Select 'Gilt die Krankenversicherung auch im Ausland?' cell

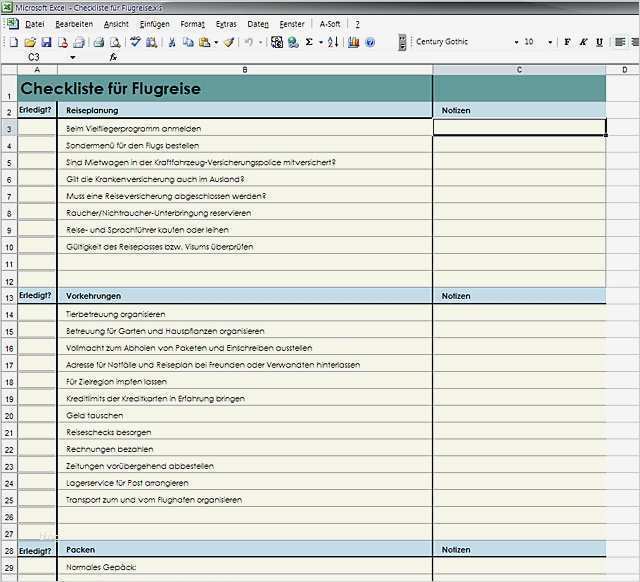245,179
